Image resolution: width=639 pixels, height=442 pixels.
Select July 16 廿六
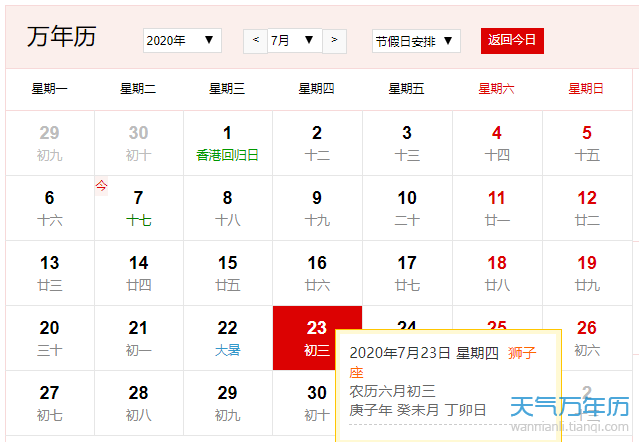pyautogui.click(x=317, y=273)
